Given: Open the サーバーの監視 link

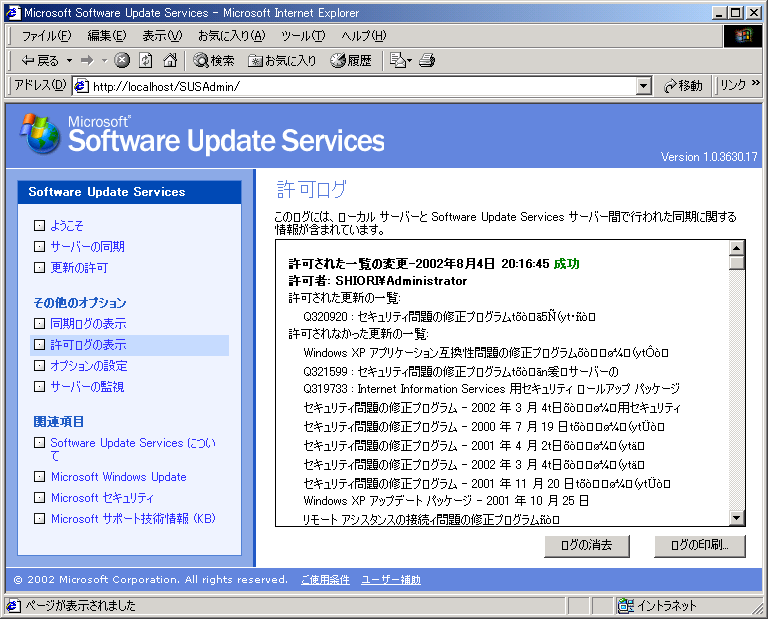Looking at the screenshot, I should [88, 387].
